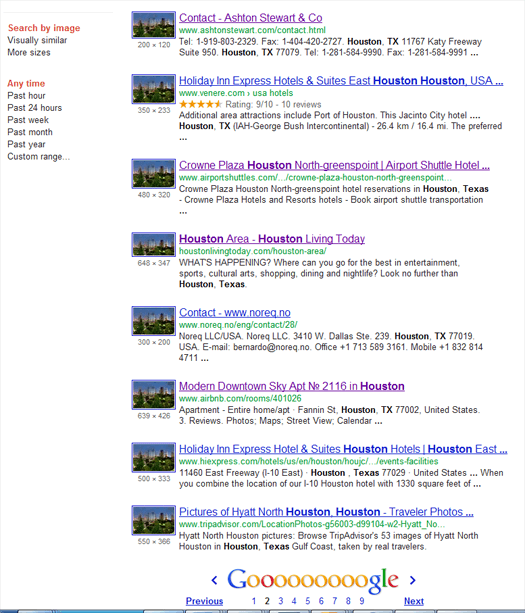525x613 pixels.
Task: Go to results page 3
Action: point(281,601)
